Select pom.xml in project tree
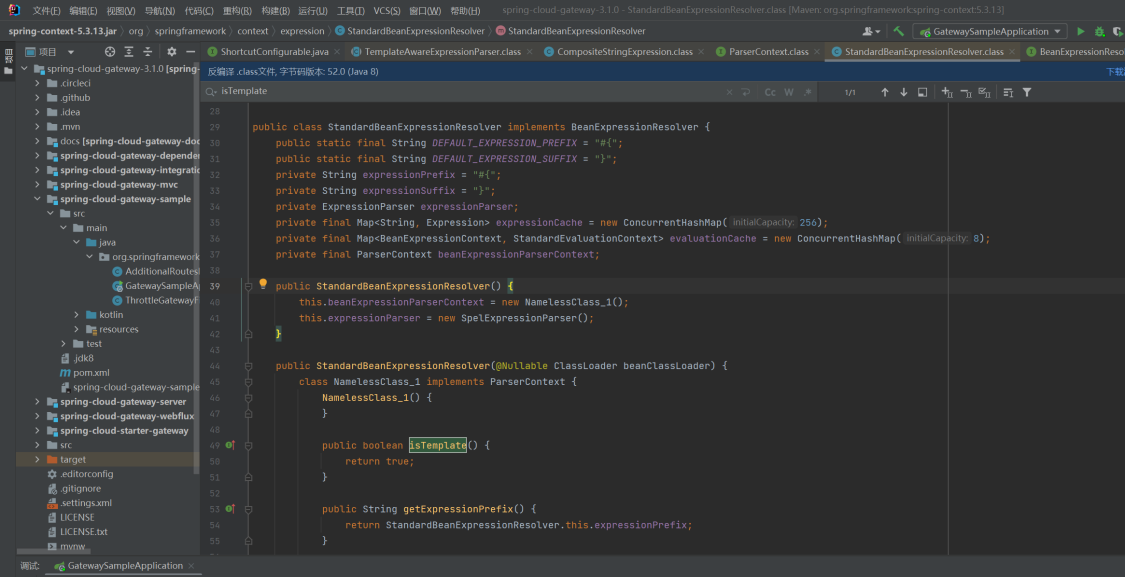This screenshot has width=1125, height=577. [x=91, y=372]
